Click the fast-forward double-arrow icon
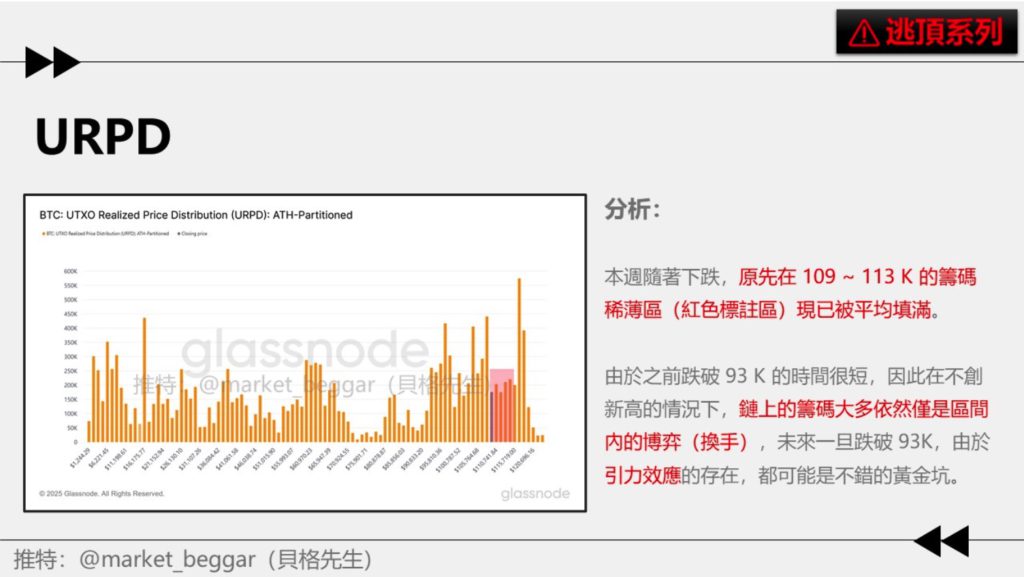Image resolution: width=1024 pixels, height=577 pixels. click(x=52, y=62)
